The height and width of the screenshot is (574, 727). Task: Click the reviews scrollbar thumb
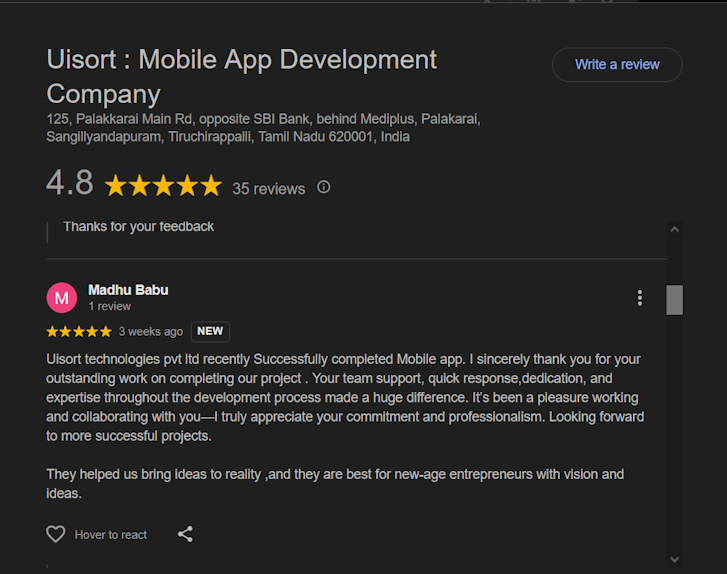point(674,300)
